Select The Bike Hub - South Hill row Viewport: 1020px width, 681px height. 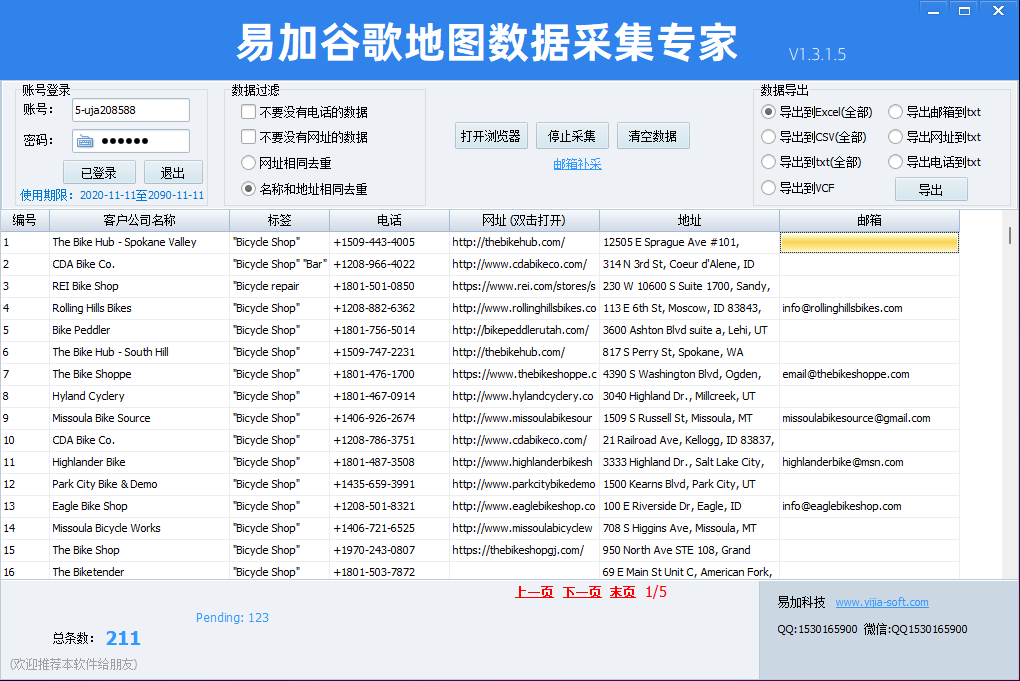coord(479,353)
